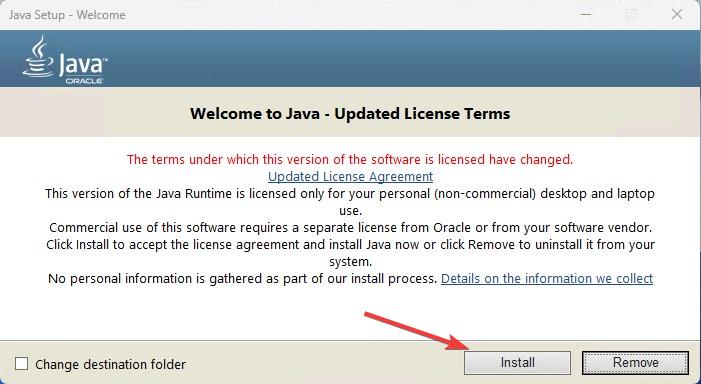Click the ORACLE wordmark under the logo

tap(84, 81)
